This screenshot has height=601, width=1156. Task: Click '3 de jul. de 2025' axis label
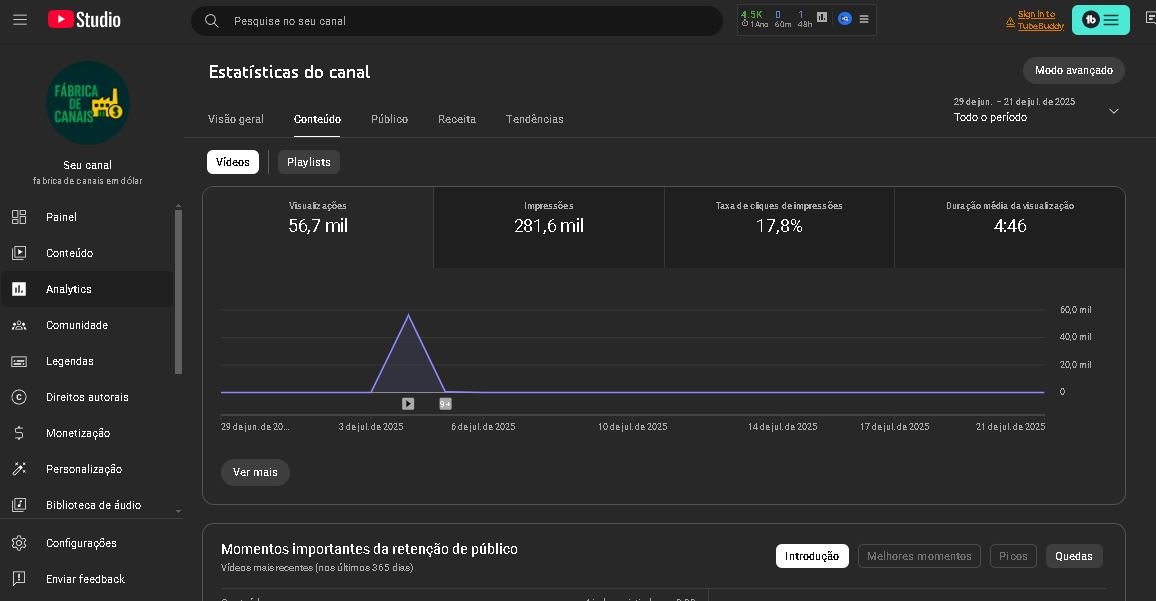point(371,427)
